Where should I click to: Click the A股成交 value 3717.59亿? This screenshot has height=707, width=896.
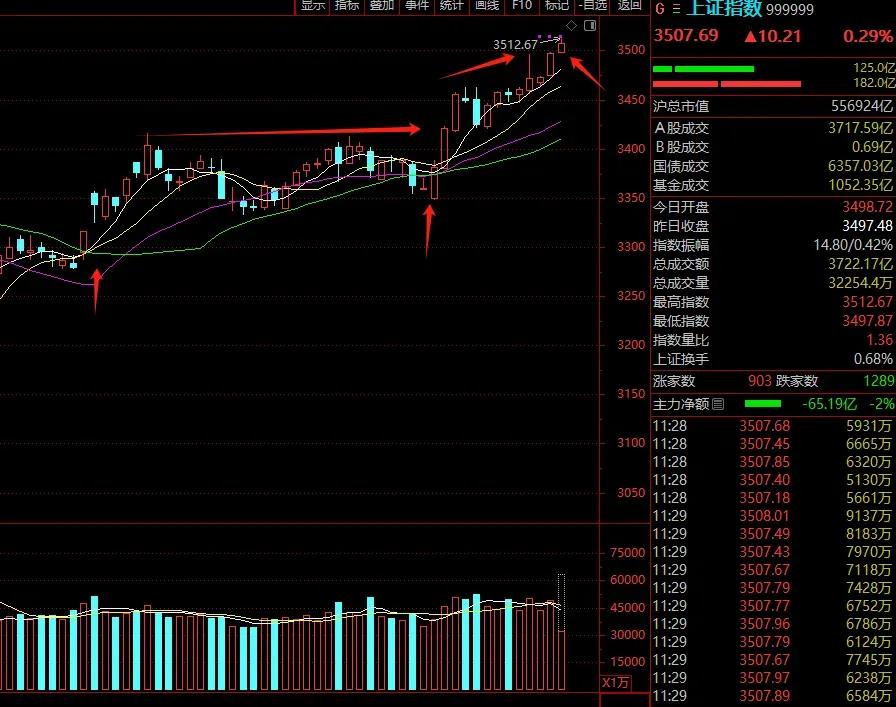tap(861, 128)
